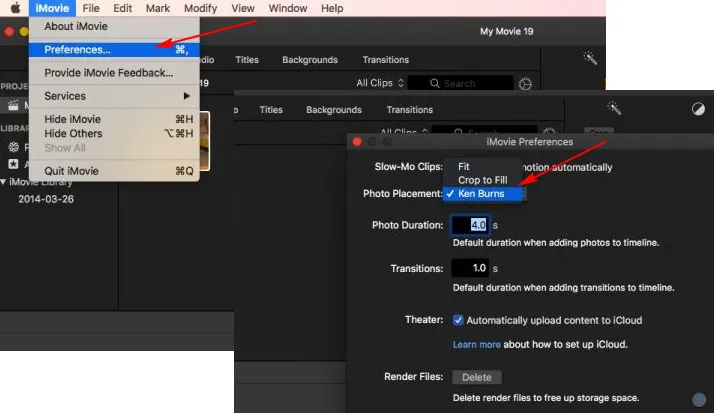Collapse the iMovie Library tree
This screenshot has height=413, width=715.
tap(3, 182)
